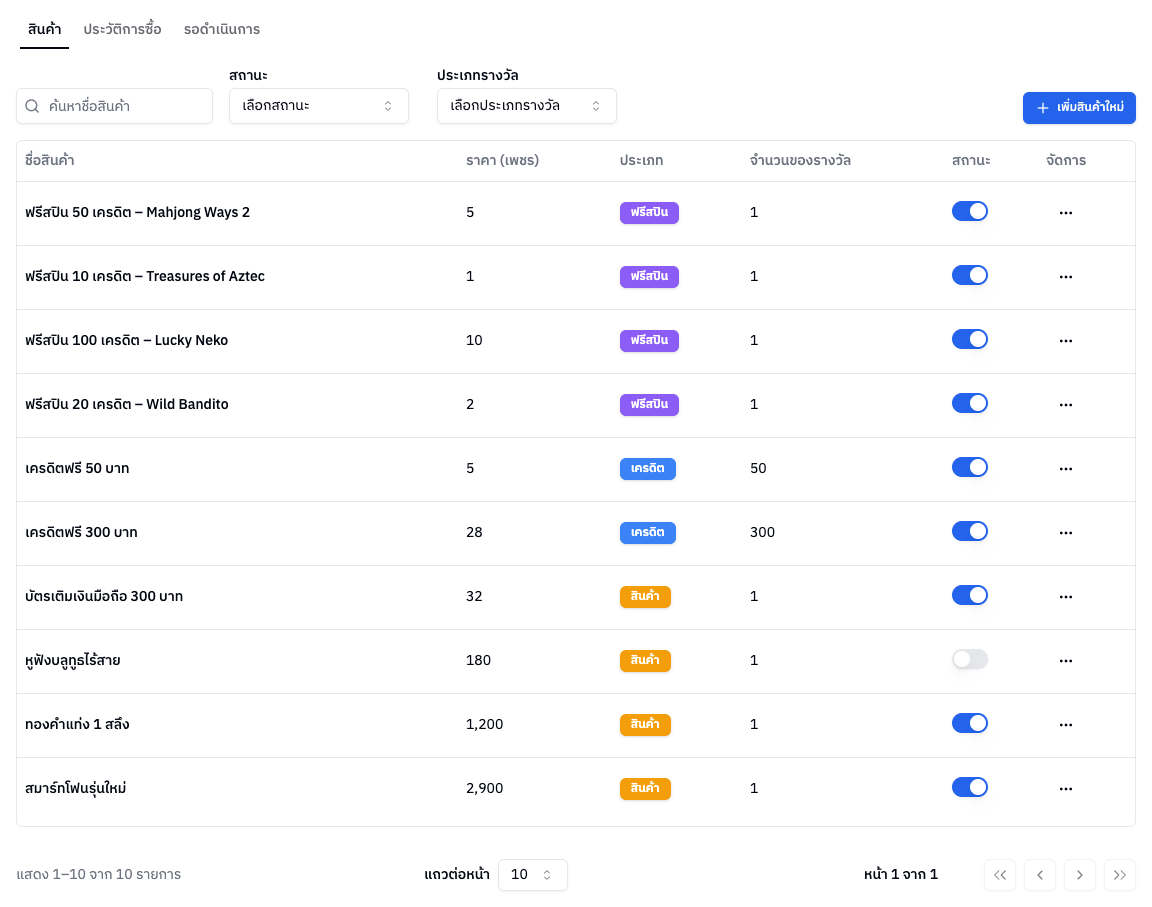
Task: Open actions menu for Mahjong Ways 2 row
Action: (x=1065, y=213)
